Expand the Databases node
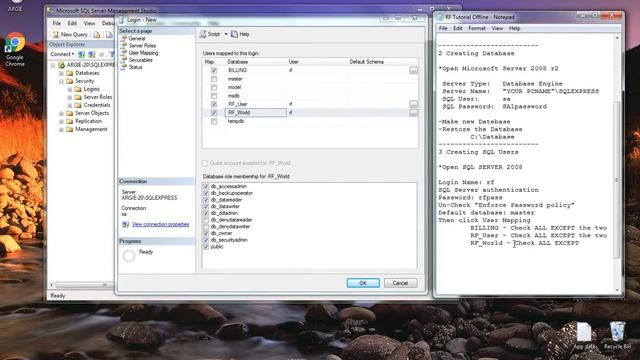This screenshot has height=360, width=640. pos(61,73)
